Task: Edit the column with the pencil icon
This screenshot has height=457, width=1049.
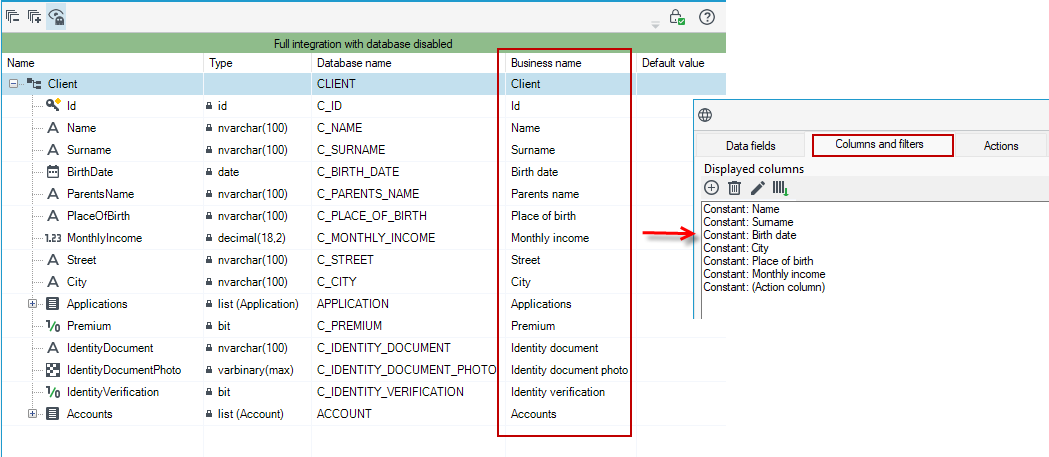Action: (x=758, y=188)
